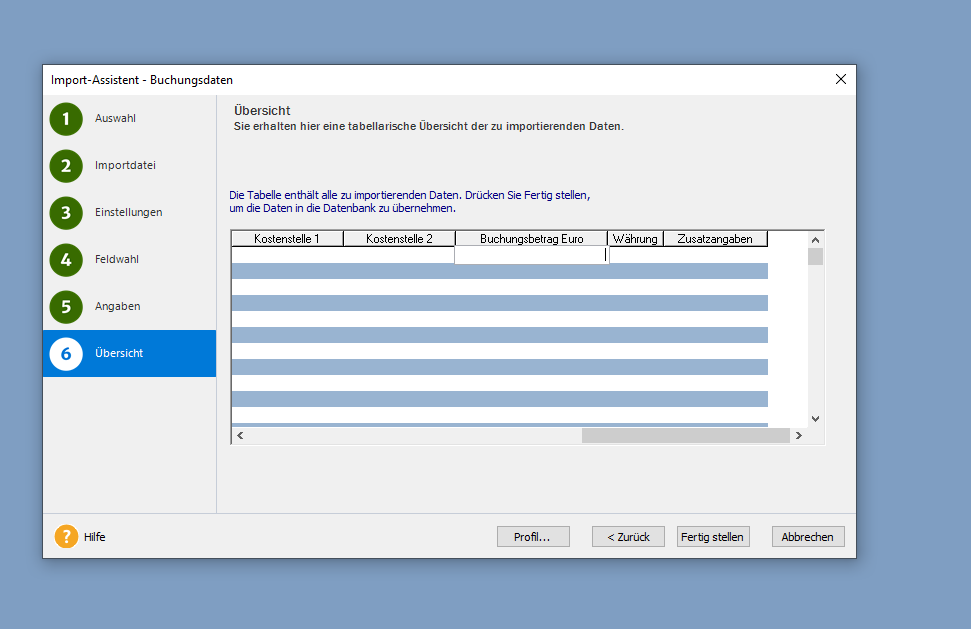971x629 pixels.
Task: Click the Währung column header
Action: click(x=635, y=239)
